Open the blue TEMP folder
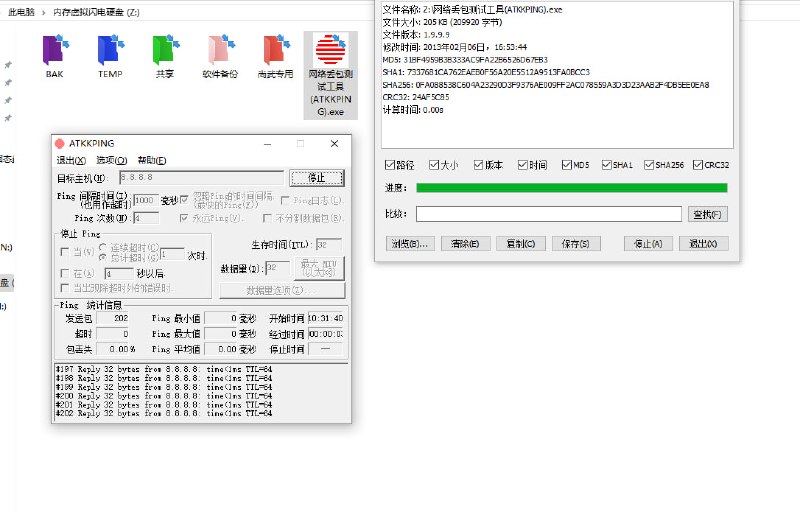This screenshot has width=800, height=512. point(109,51)
